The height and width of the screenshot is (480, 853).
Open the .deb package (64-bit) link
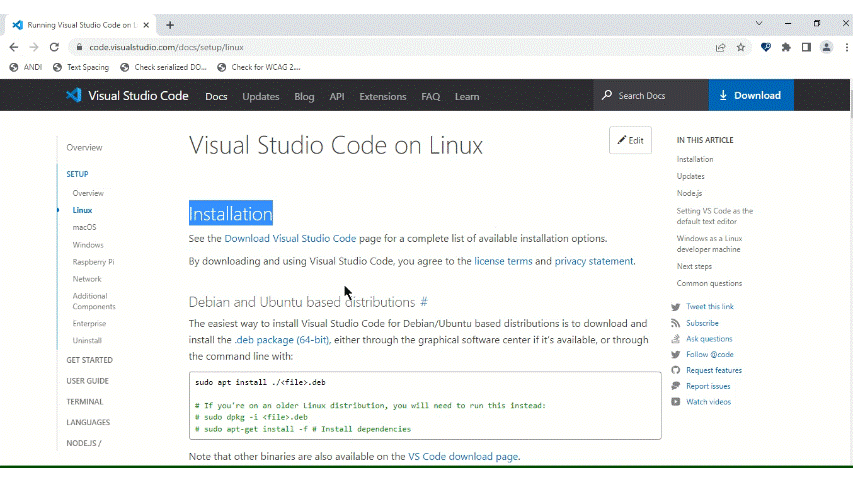click(x=282, y=340)
